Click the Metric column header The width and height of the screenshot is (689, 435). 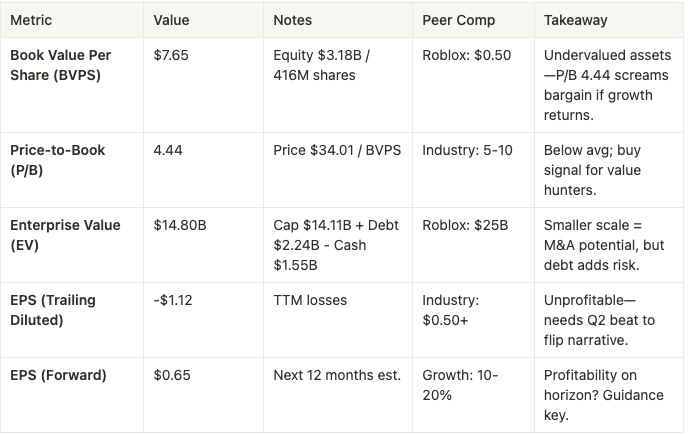pos(31,20)
